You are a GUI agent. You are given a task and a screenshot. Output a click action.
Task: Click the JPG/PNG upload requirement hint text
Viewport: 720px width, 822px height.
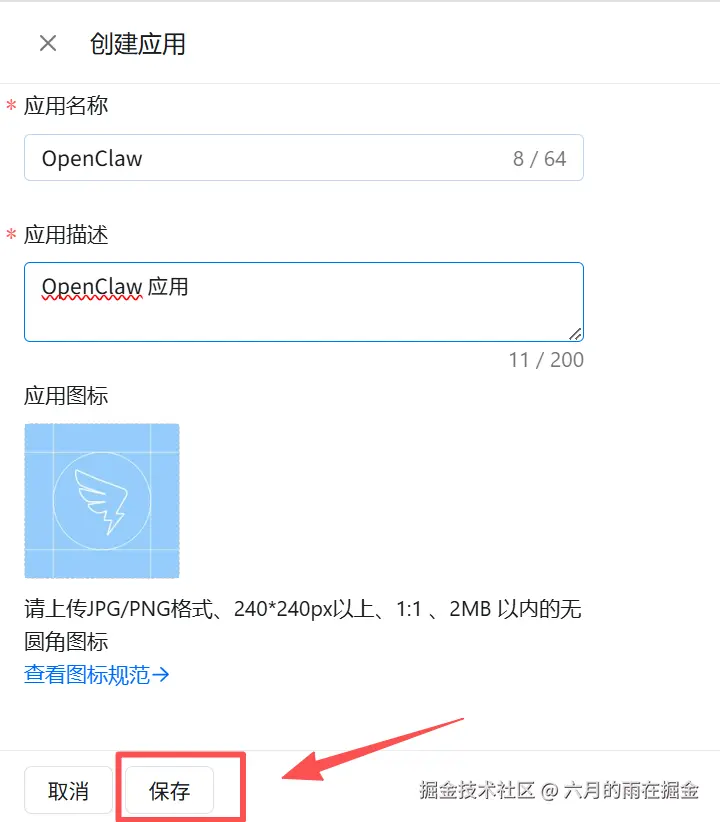303,625
